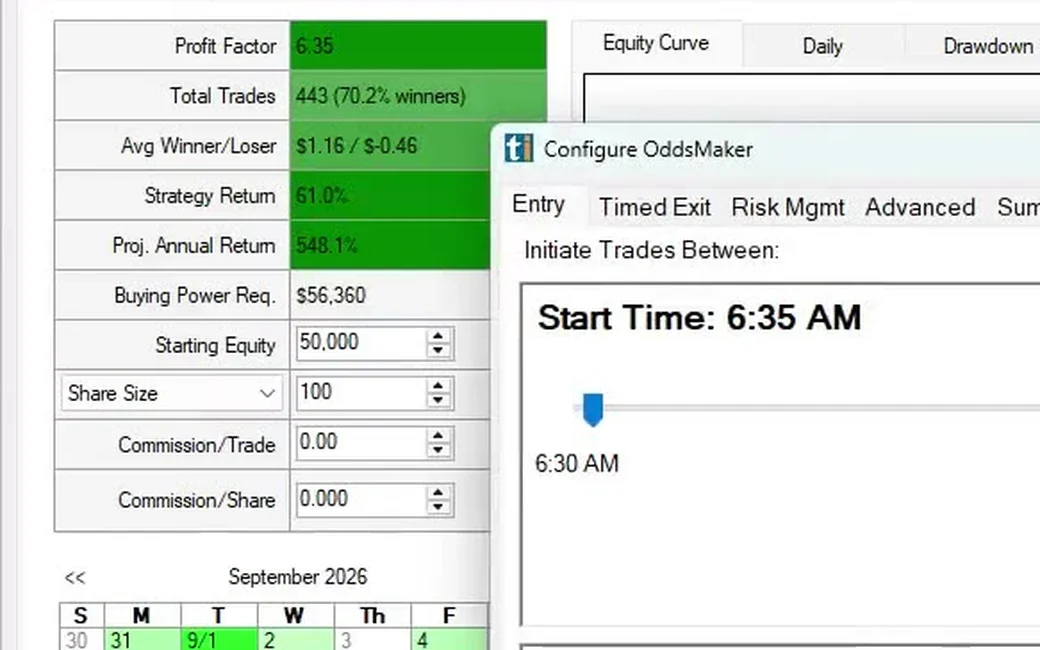
Task: Switch to the Equity Curve tab
Action: click(656, 44)
